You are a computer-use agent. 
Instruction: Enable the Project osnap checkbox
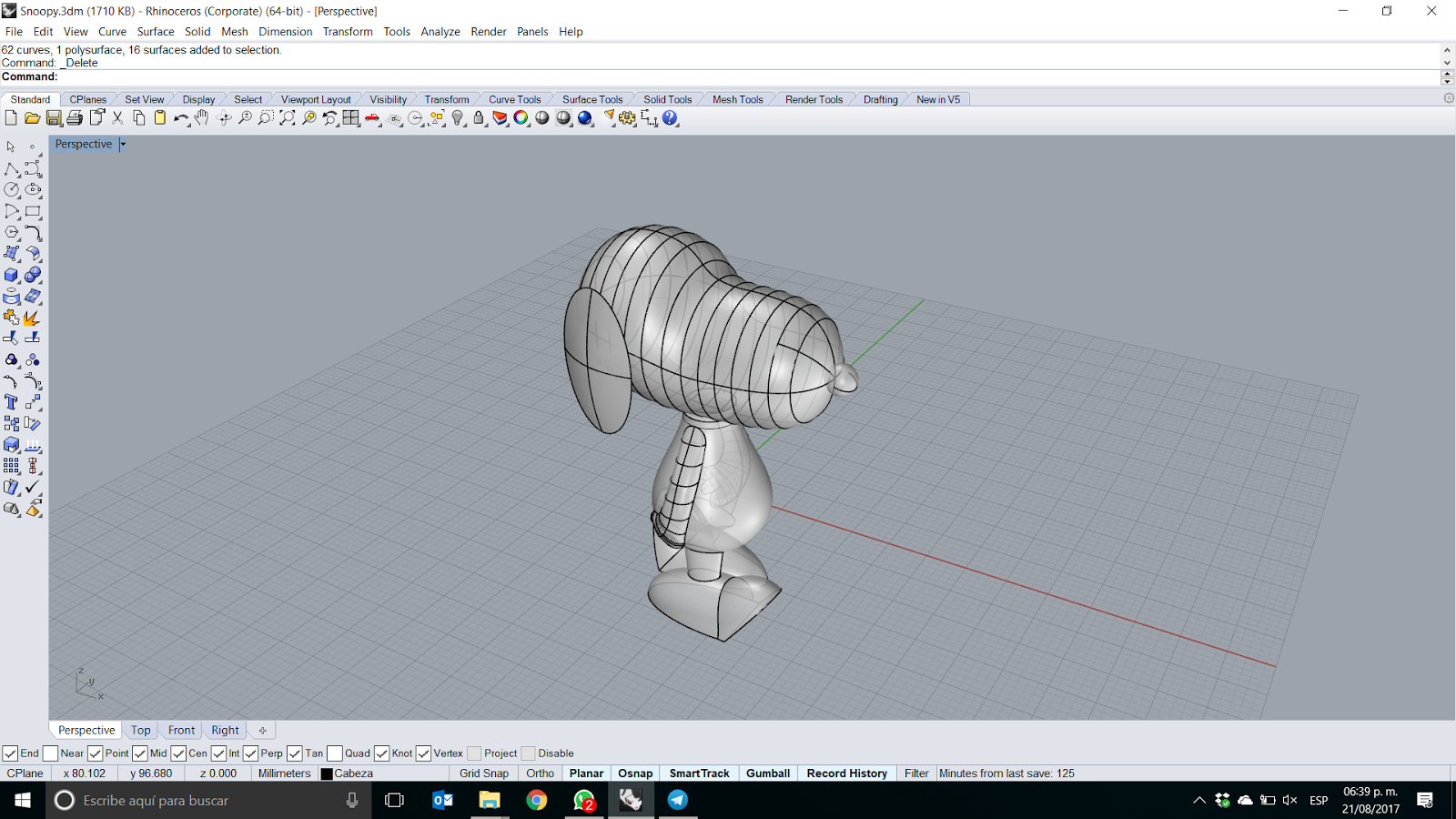click(474, 753)
